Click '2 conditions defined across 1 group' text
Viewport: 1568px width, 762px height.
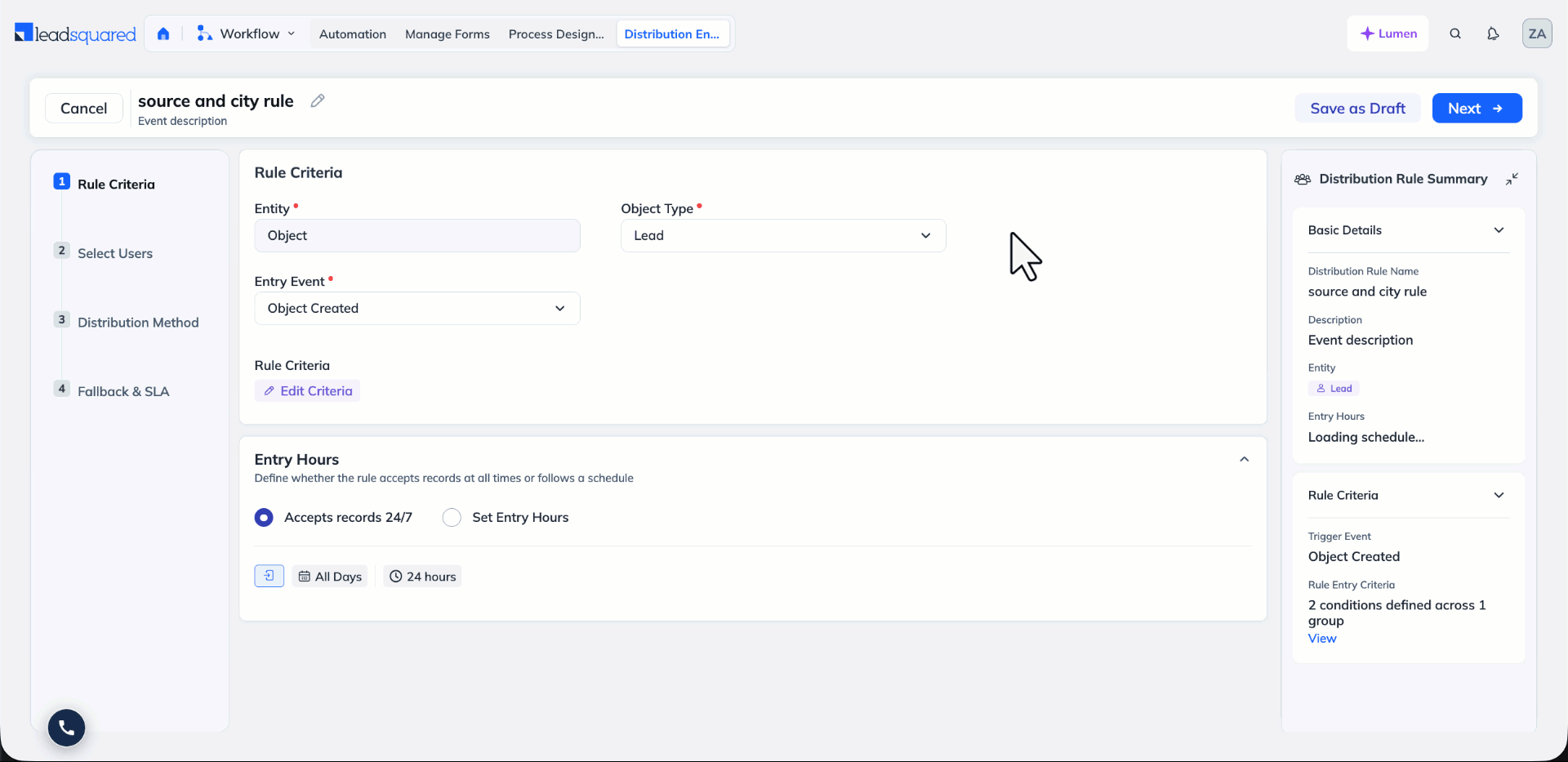pyautogui.click(x=1397, y=613)
